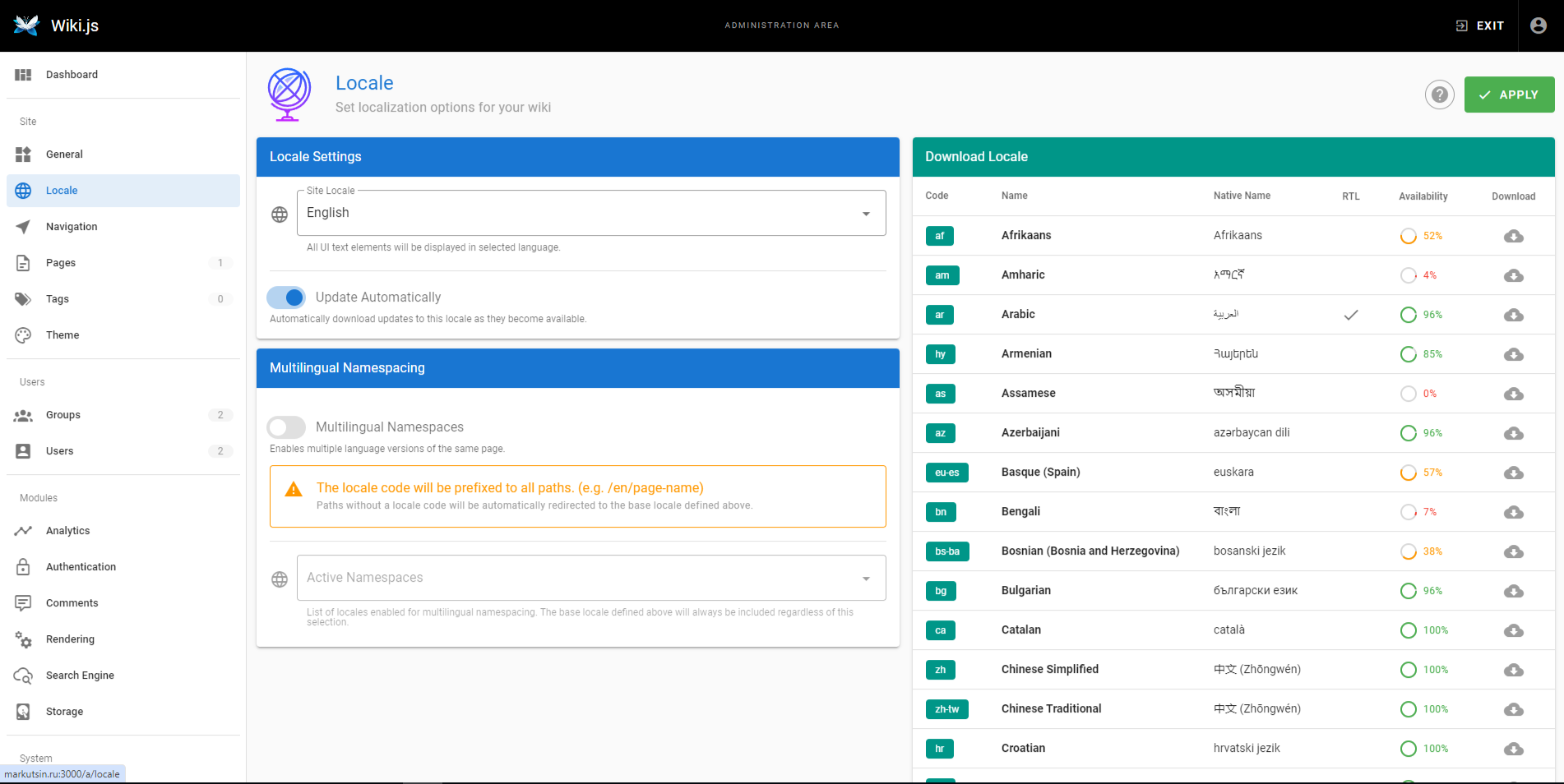
Task: Click the 'zh-tw' locale code badge
Action: point(946,709)
